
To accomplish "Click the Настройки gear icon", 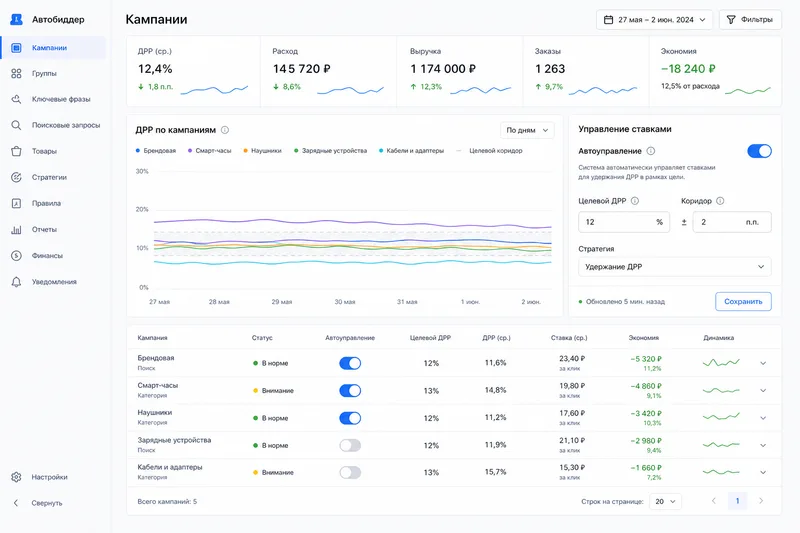I will (x=16, y=477).
